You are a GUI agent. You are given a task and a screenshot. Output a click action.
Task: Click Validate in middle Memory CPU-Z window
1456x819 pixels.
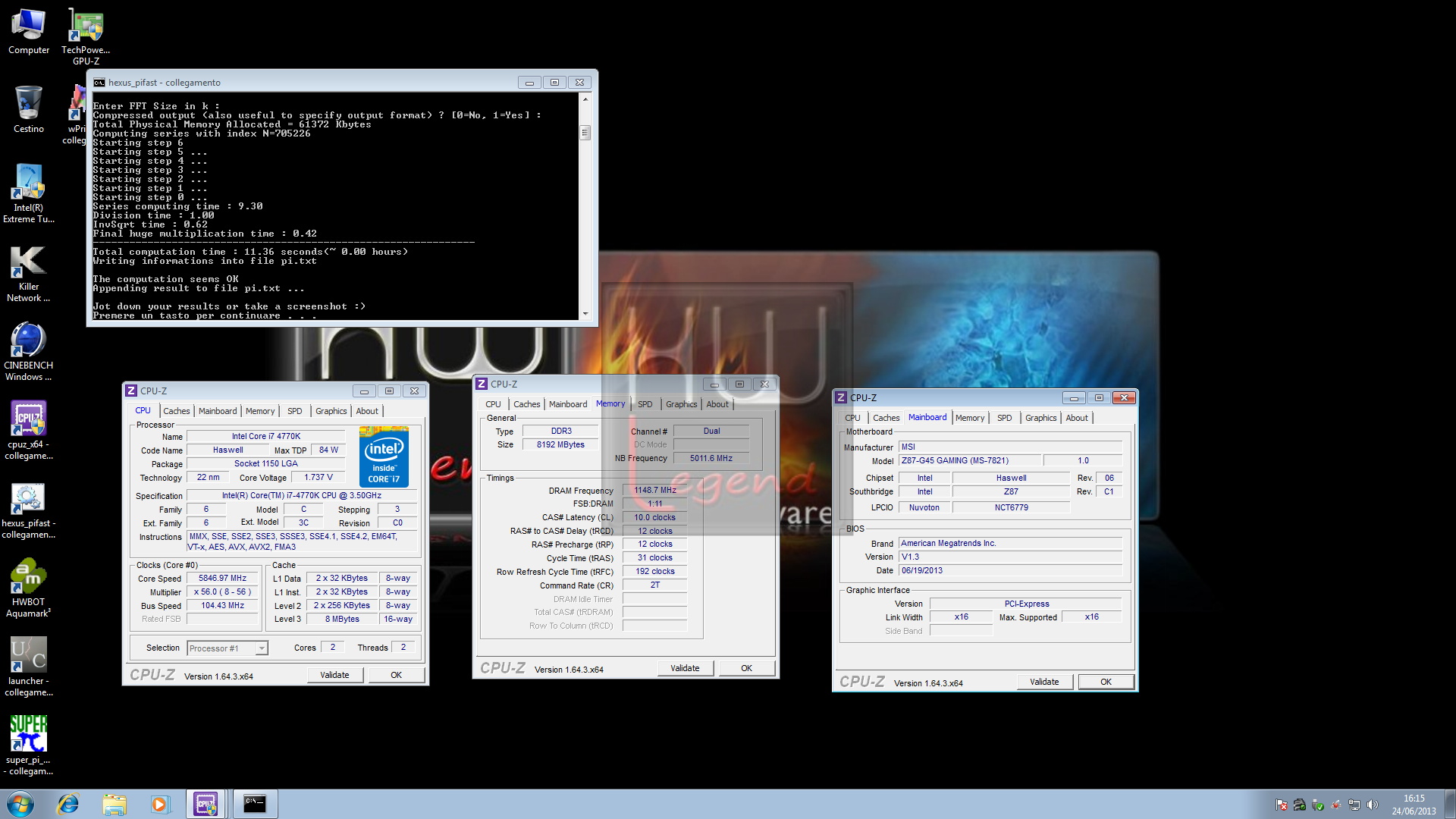click(686, 668)
